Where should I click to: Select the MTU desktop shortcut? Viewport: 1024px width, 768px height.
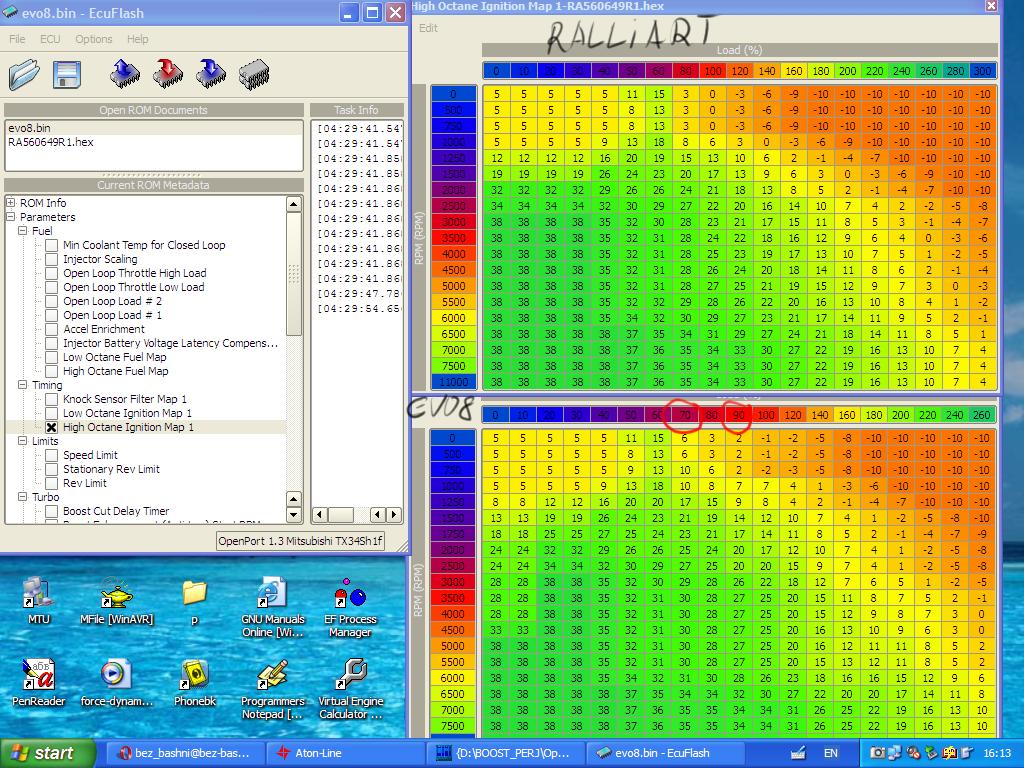point(39,601)
